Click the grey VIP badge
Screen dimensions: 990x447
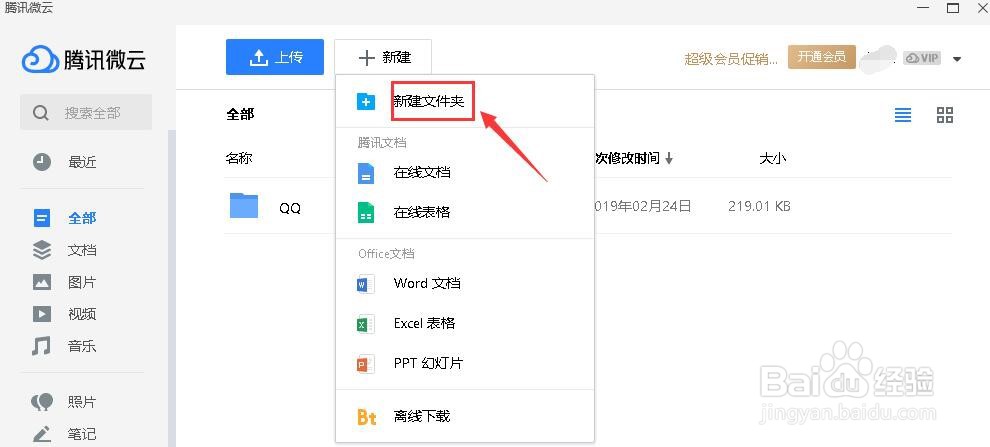pos(922,58)
